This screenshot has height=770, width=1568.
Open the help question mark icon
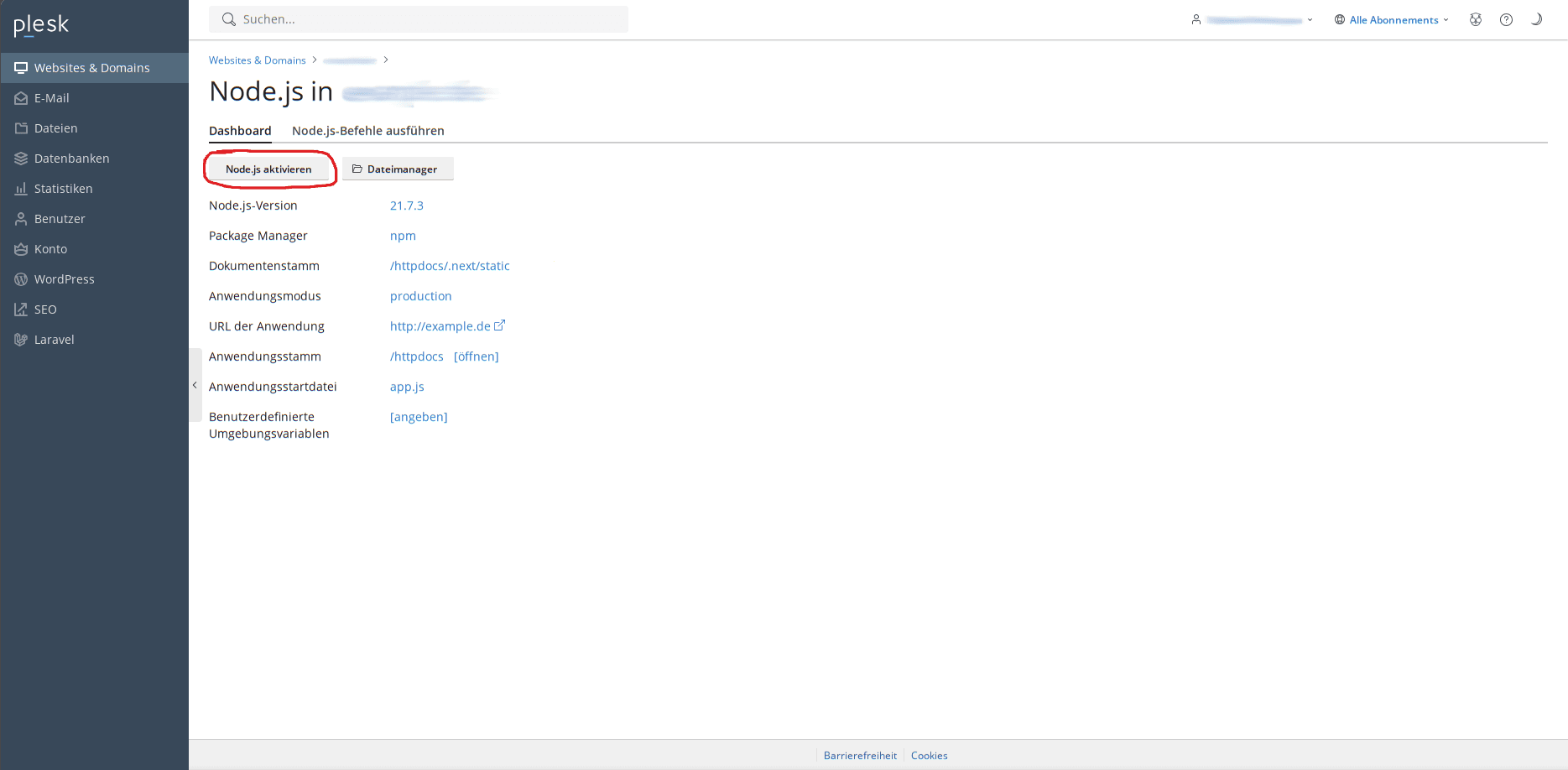[x=1506, y=19]
